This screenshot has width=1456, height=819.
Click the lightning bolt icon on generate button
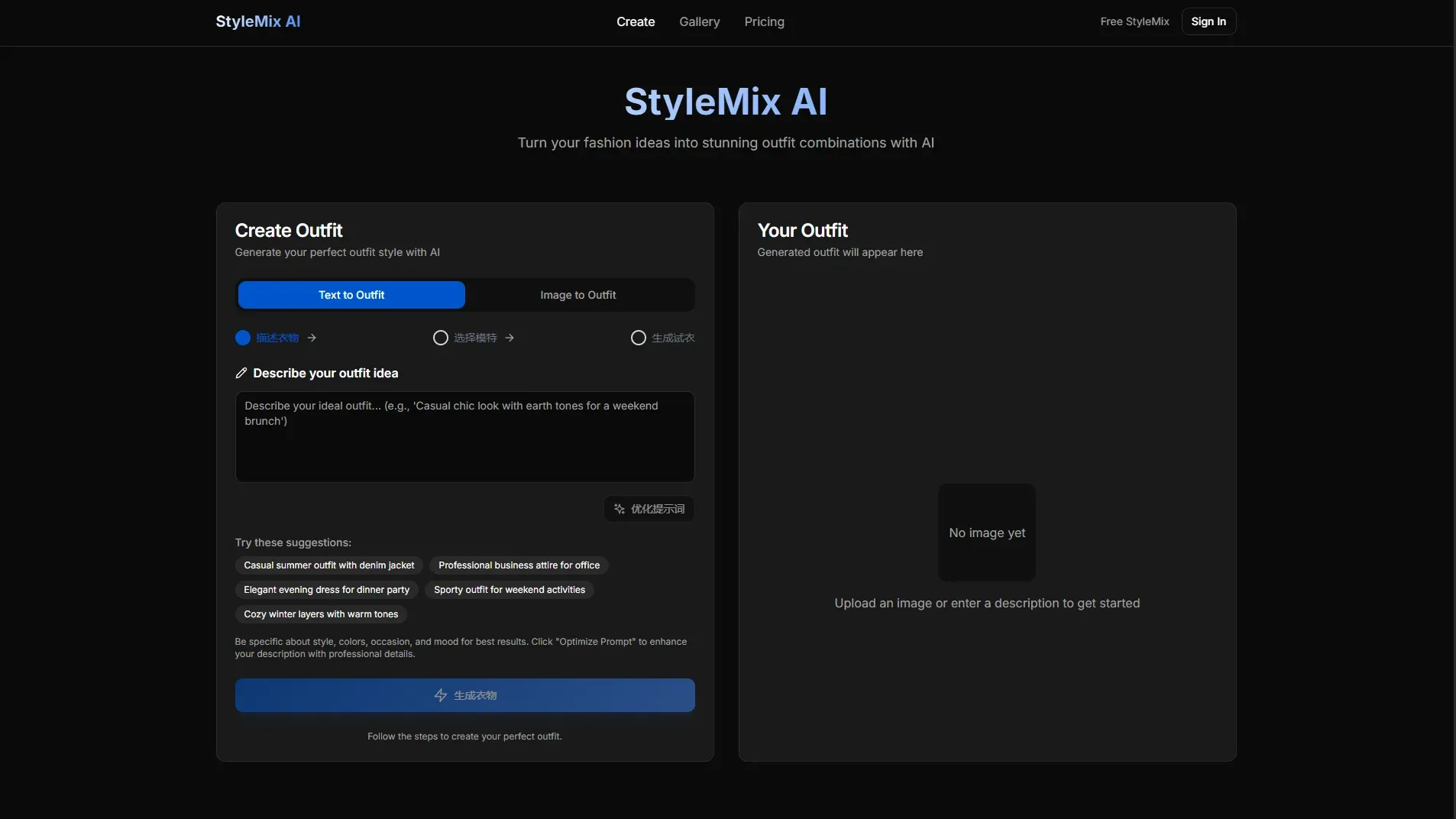(441, 695)
